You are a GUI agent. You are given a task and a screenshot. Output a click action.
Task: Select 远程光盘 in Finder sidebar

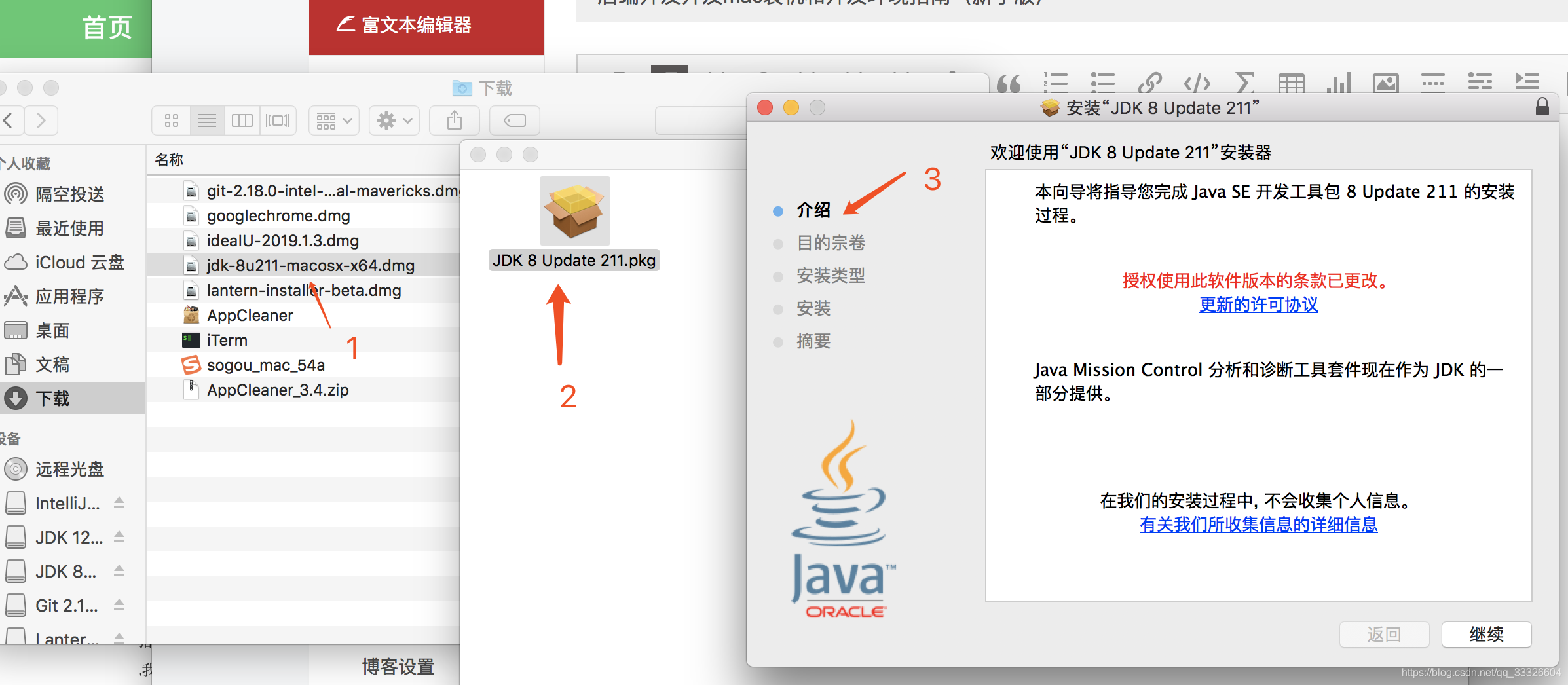(x=72, y=469)
